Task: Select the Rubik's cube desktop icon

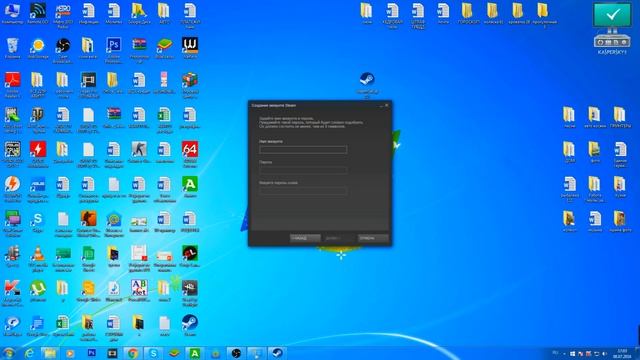Action: tap(190, 85)
